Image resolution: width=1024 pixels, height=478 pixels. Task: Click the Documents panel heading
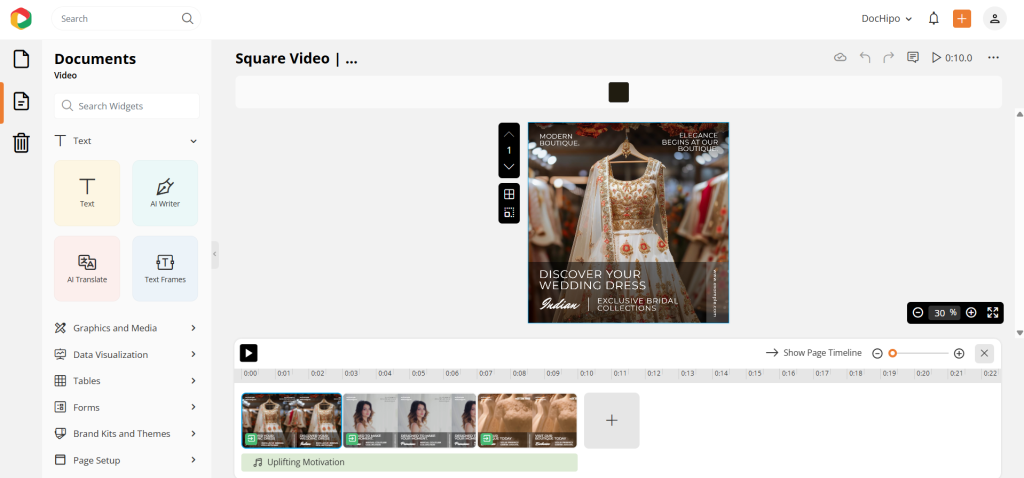click(x=95, y=59)
